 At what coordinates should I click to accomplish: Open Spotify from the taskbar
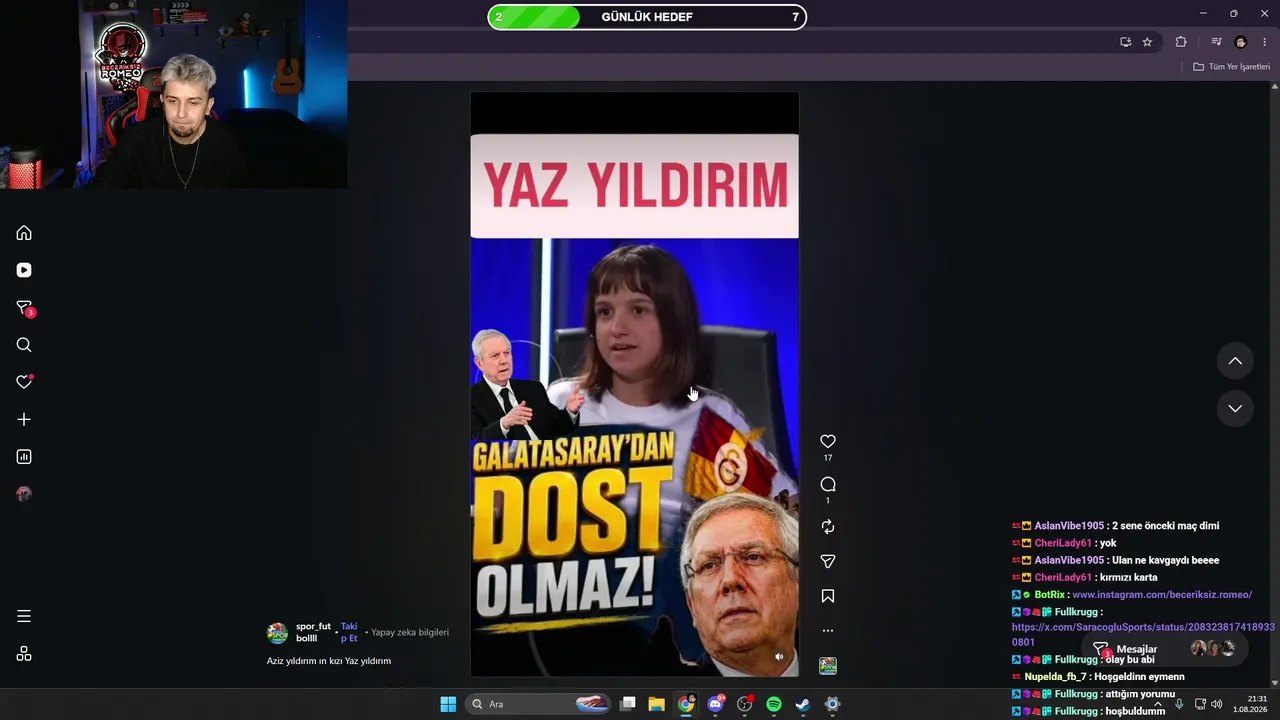click(x=774, y=704)
